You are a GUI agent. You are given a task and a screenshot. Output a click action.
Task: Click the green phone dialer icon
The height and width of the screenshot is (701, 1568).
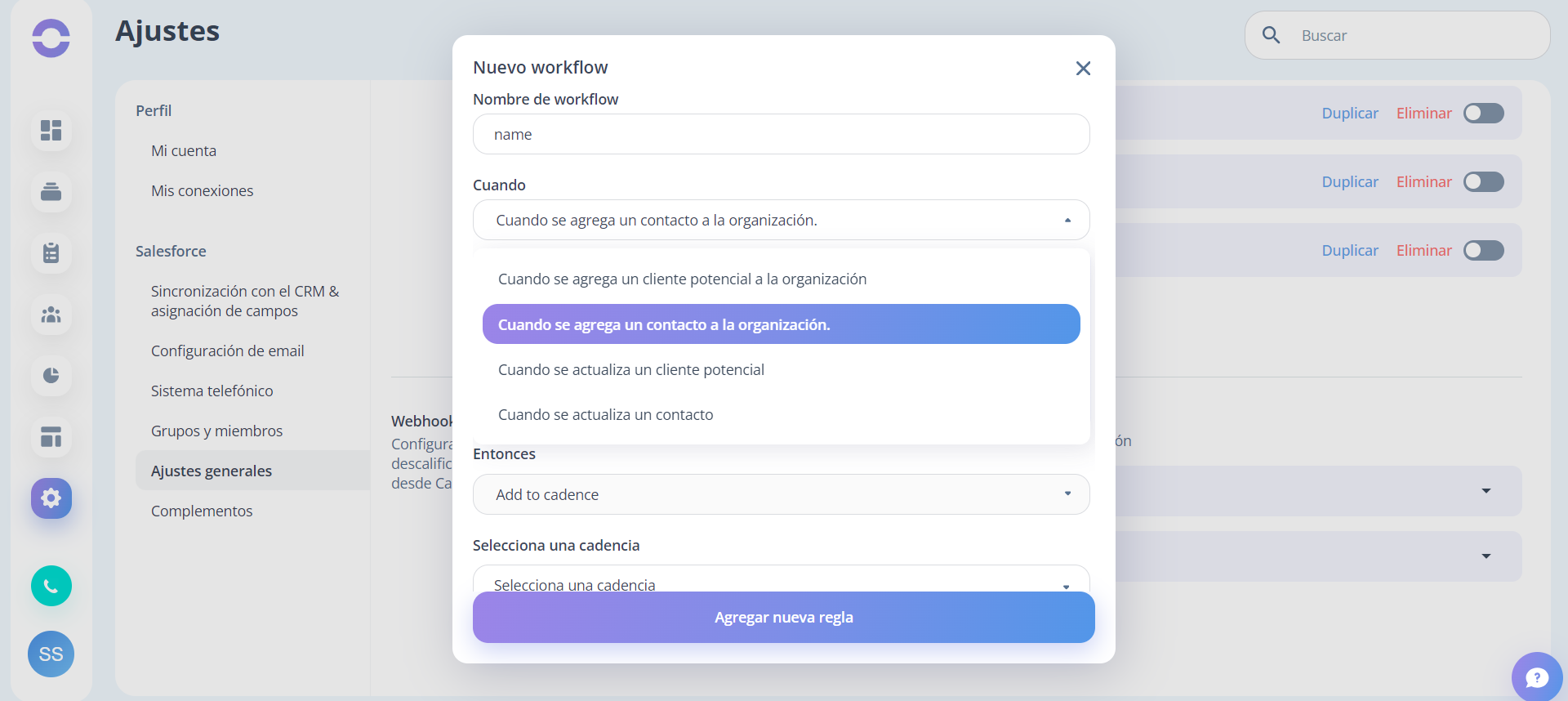click(x=51, y=586)
